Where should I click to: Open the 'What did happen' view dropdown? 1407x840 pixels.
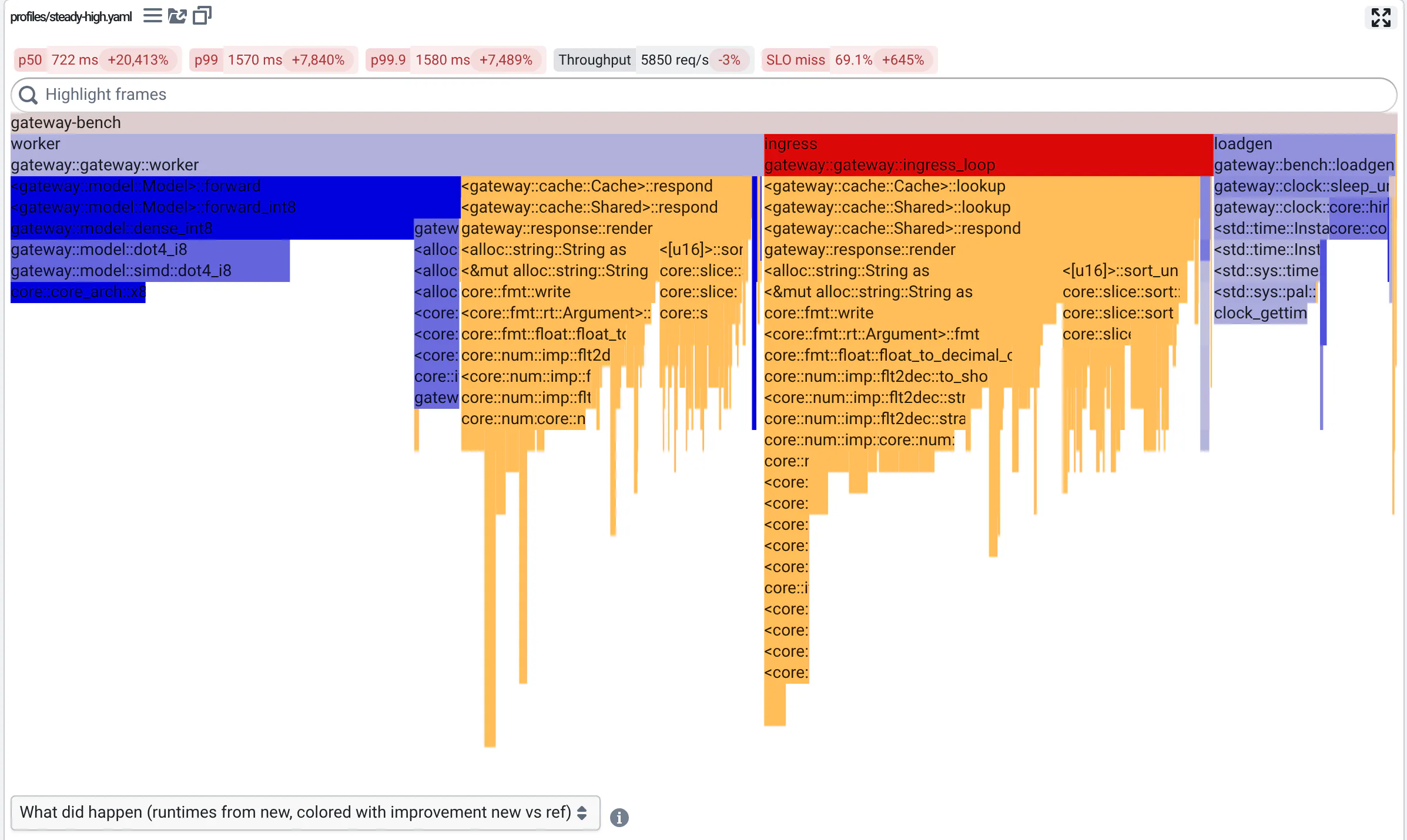[305, 812]
